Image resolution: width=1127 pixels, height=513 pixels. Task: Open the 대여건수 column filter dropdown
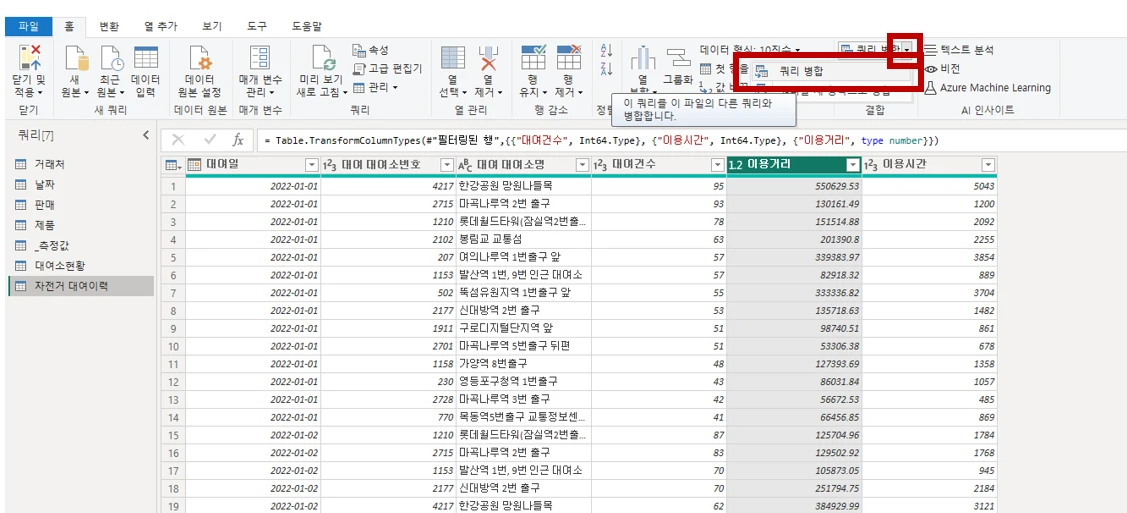point(717,165)
